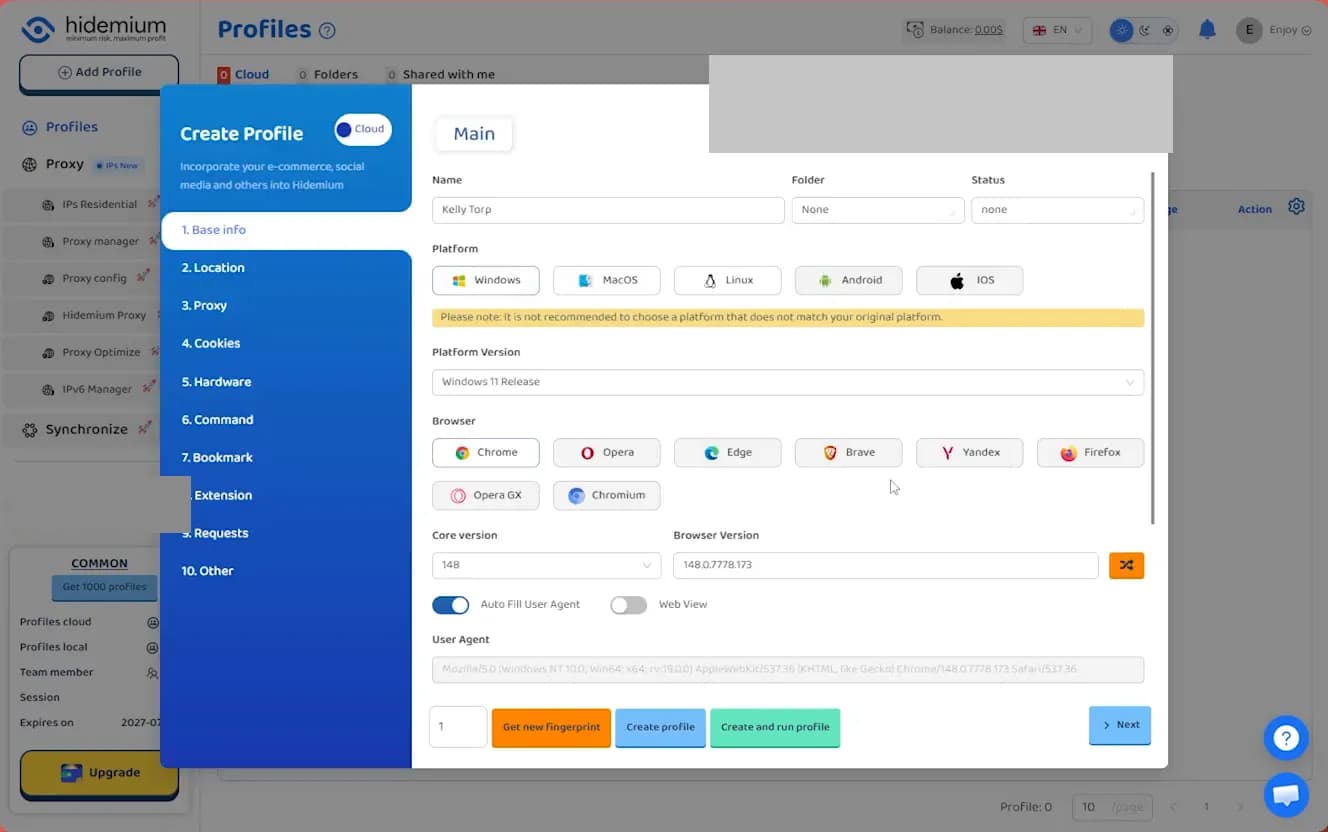
Task: Go to 7. Bookmark step
Action: pyautogui.click(x=217, y=458)
